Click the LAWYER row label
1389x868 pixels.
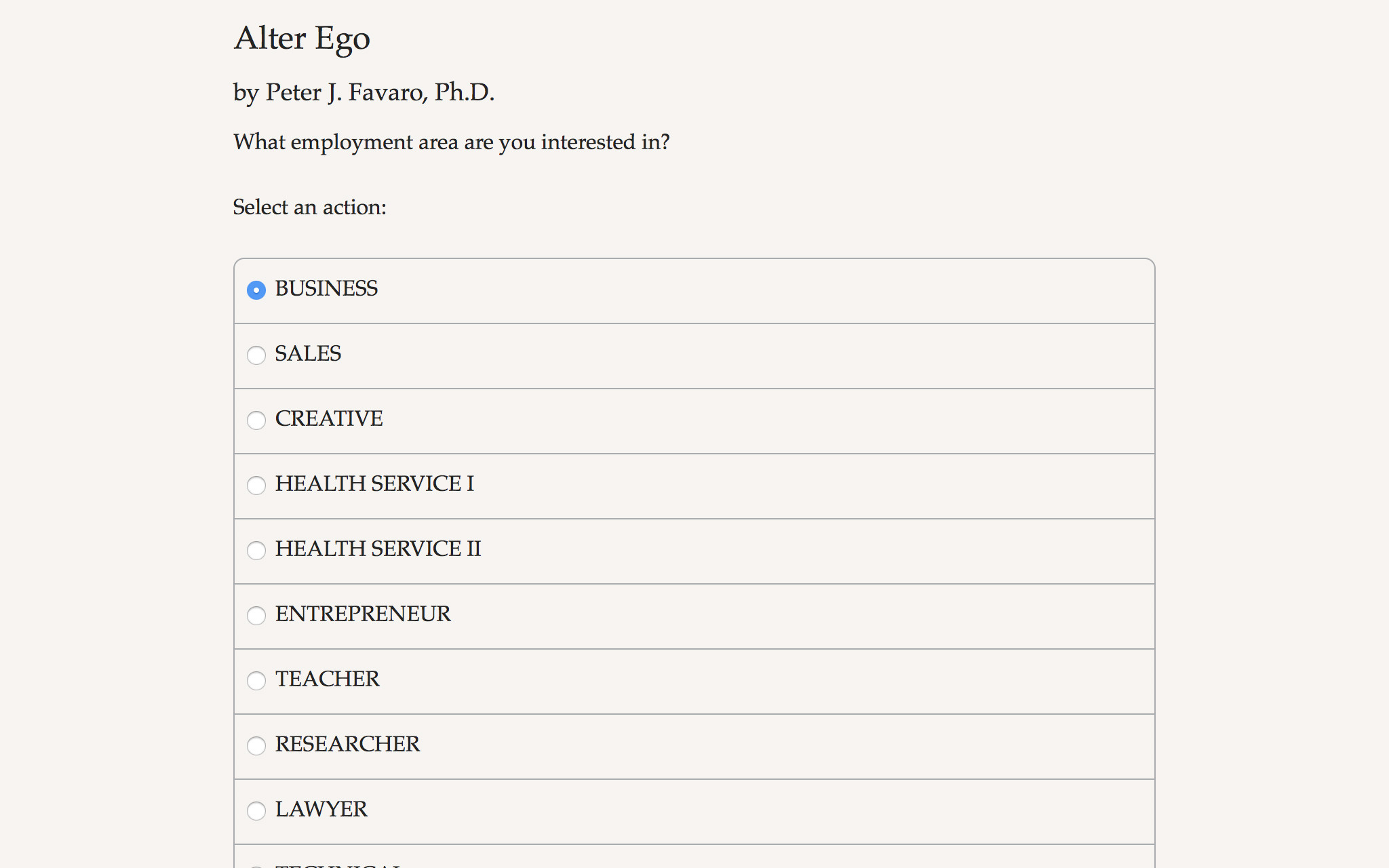(x=320, y=809)
